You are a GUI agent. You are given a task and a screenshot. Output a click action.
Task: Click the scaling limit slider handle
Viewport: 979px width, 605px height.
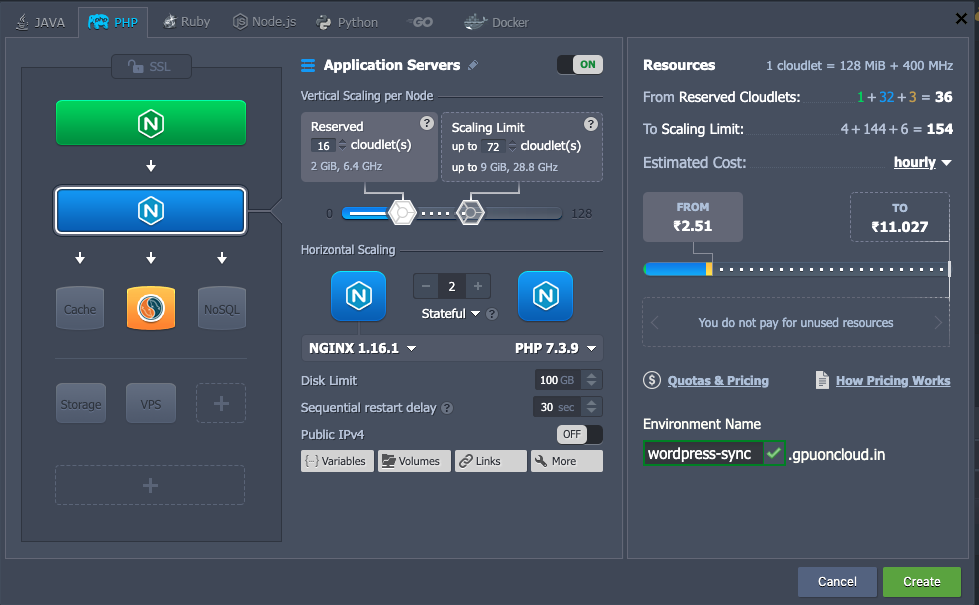tap(470, 212)
